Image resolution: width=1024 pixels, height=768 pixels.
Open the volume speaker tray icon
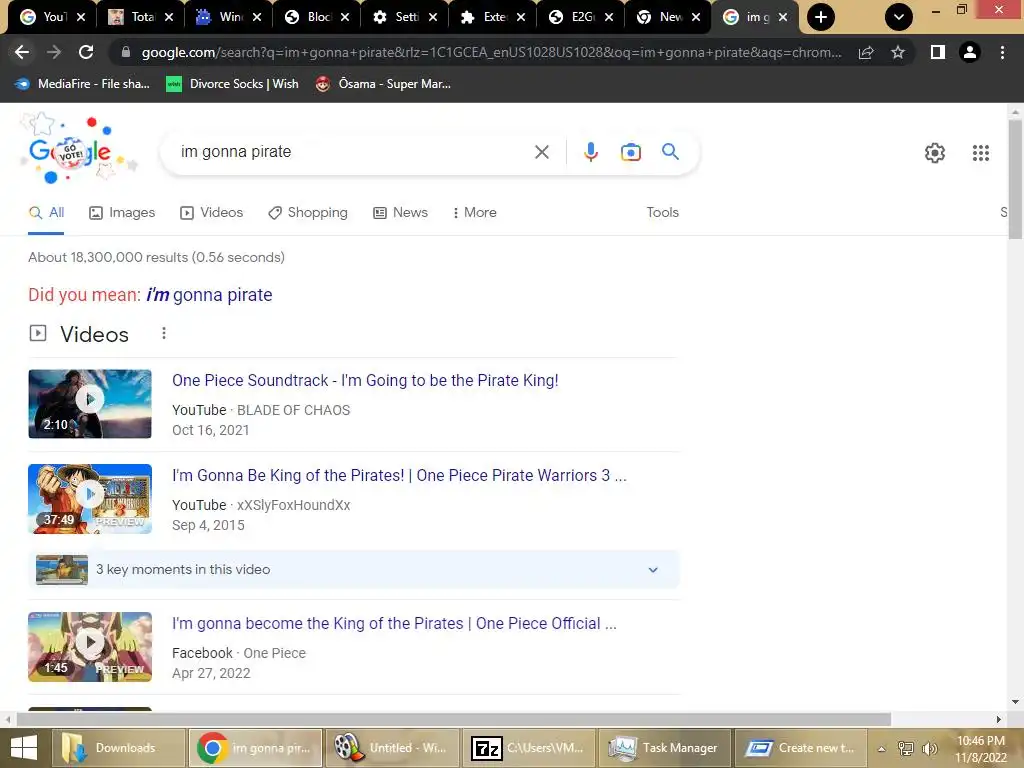coord(929,748)
